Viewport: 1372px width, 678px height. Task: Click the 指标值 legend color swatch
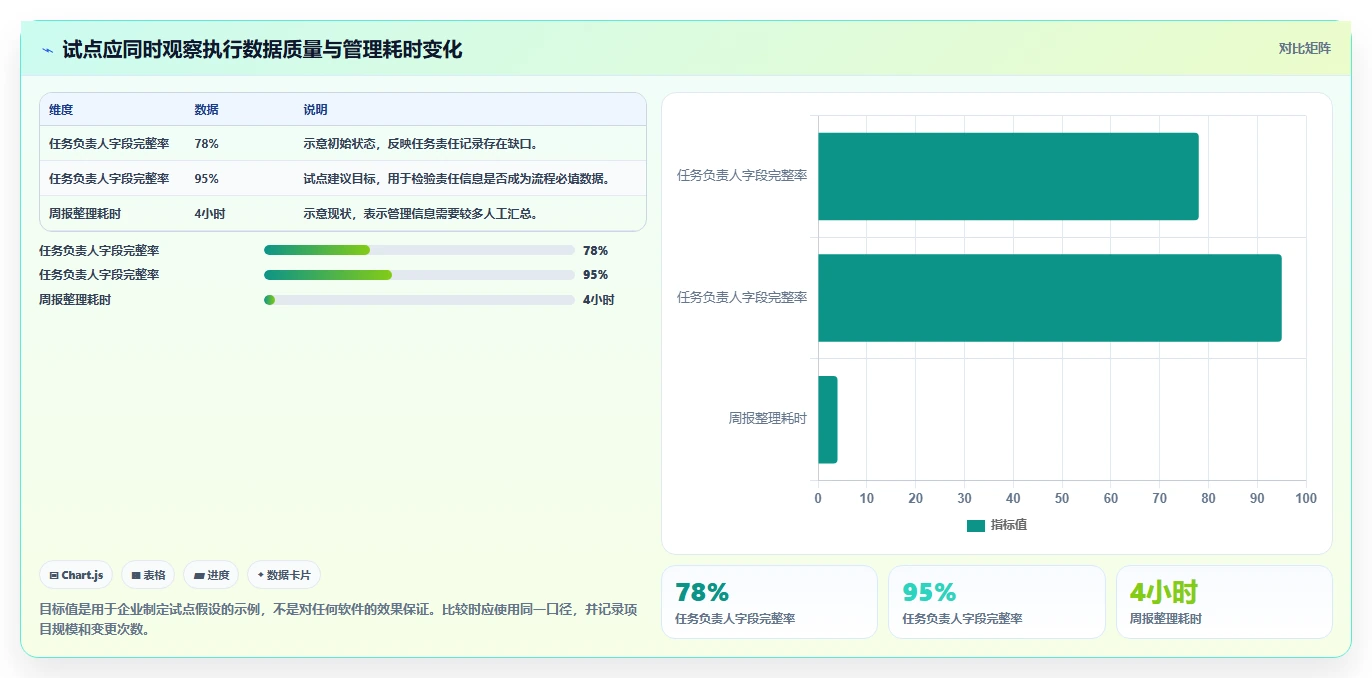coord(976,526)
